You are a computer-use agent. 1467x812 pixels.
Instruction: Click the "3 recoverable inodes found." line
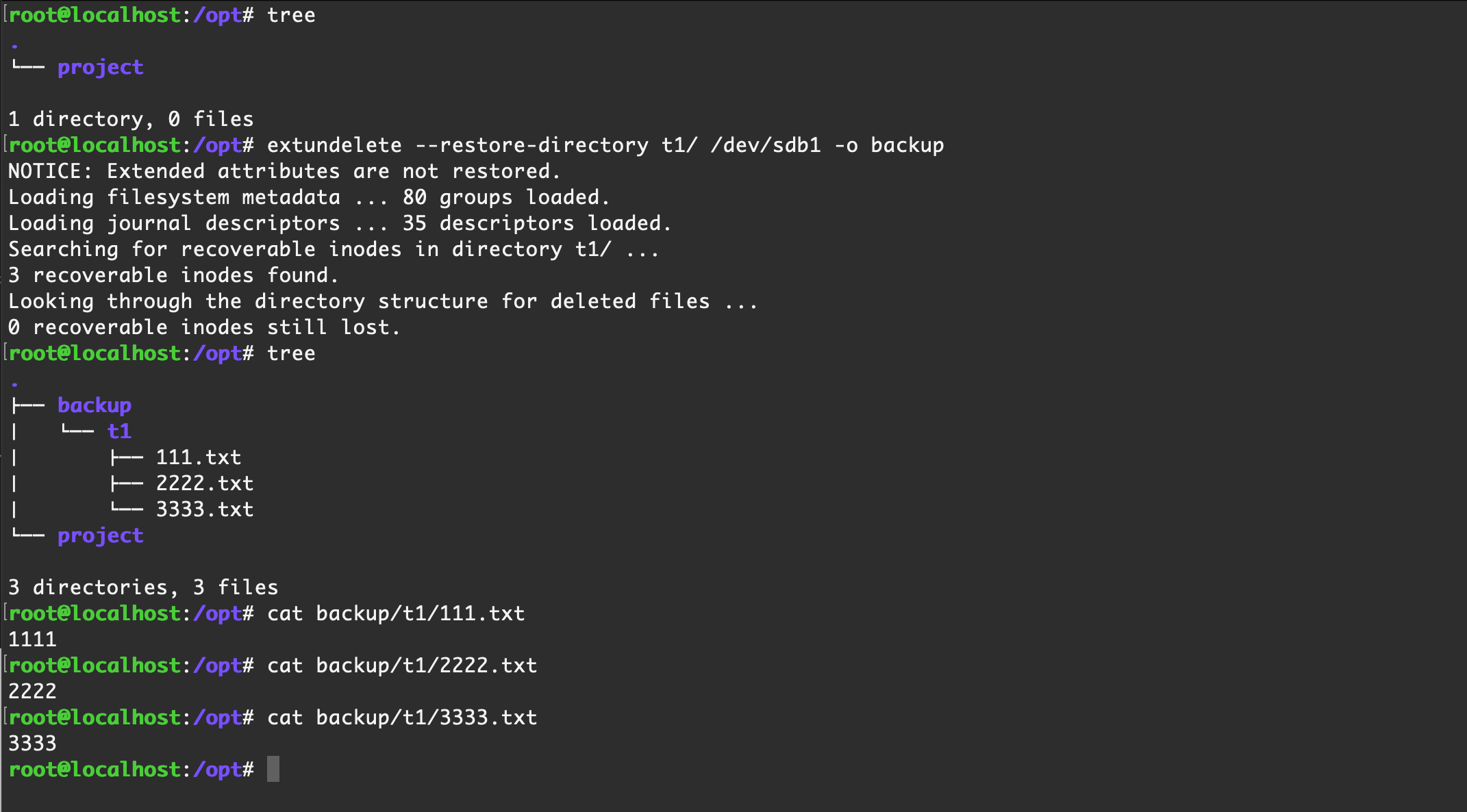click(x=173, y=275)
